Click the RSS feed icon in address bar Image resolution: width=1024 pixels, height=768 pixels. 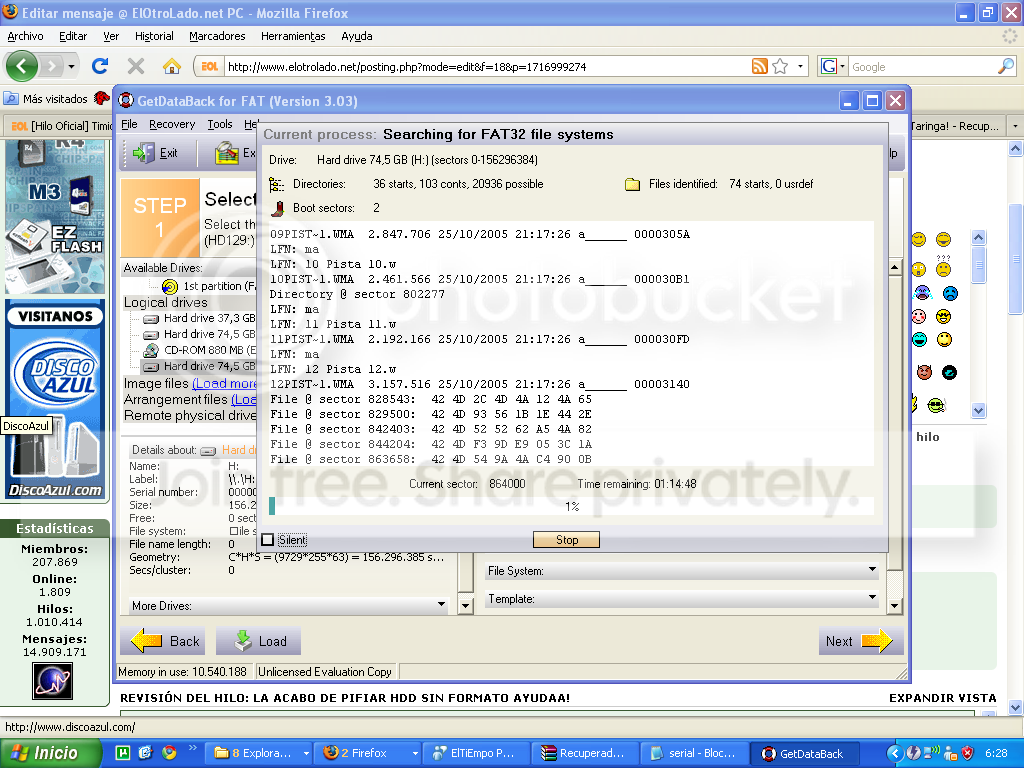tap(760, 67)
